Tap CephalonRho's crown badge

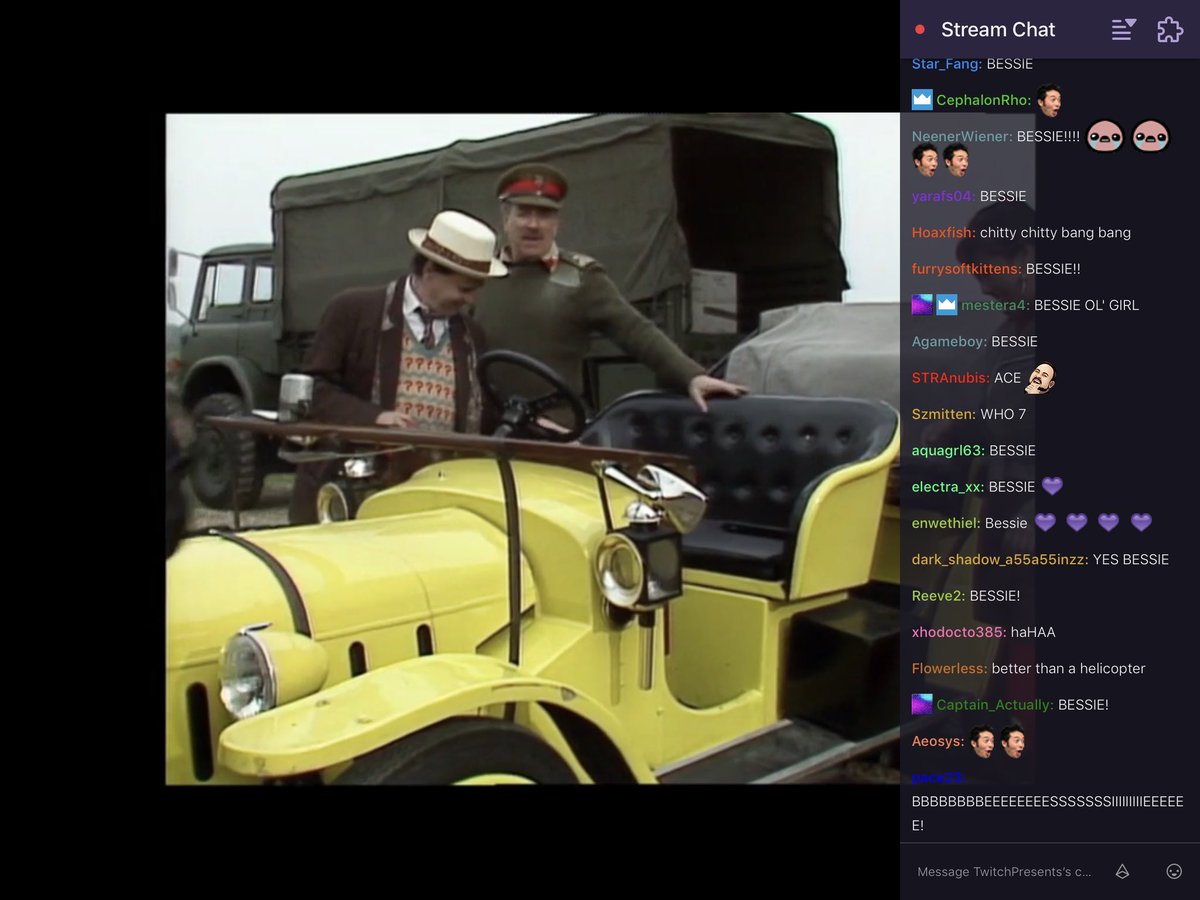click(x=922, y=100)
